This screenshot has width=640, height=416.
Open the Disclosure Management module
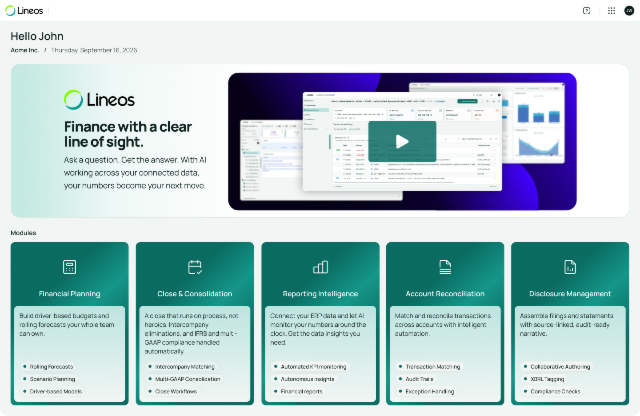(x=570, y=323)
